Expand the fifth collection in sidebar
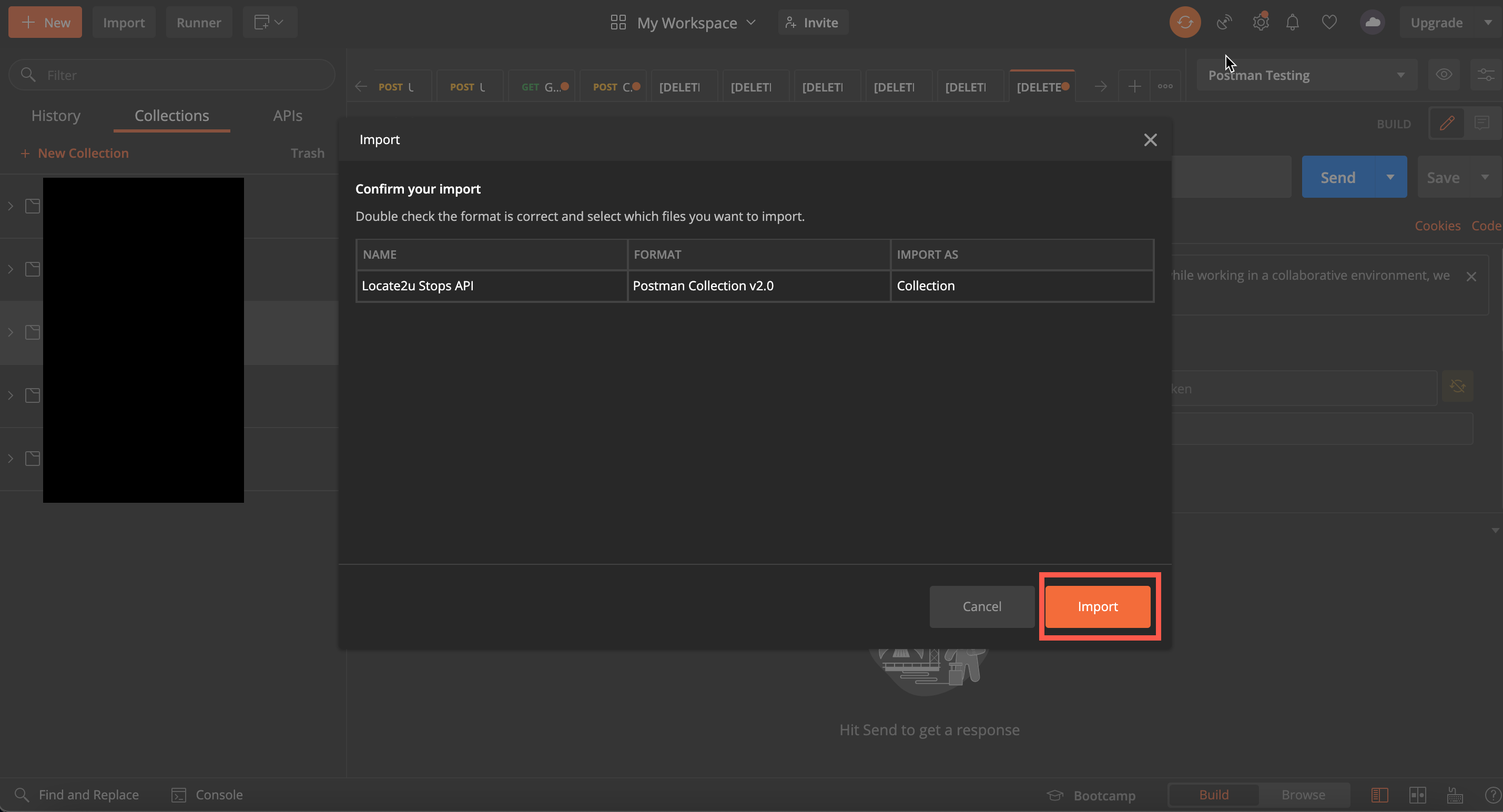Screen dimensions: 1503x812 click(11, 458)
